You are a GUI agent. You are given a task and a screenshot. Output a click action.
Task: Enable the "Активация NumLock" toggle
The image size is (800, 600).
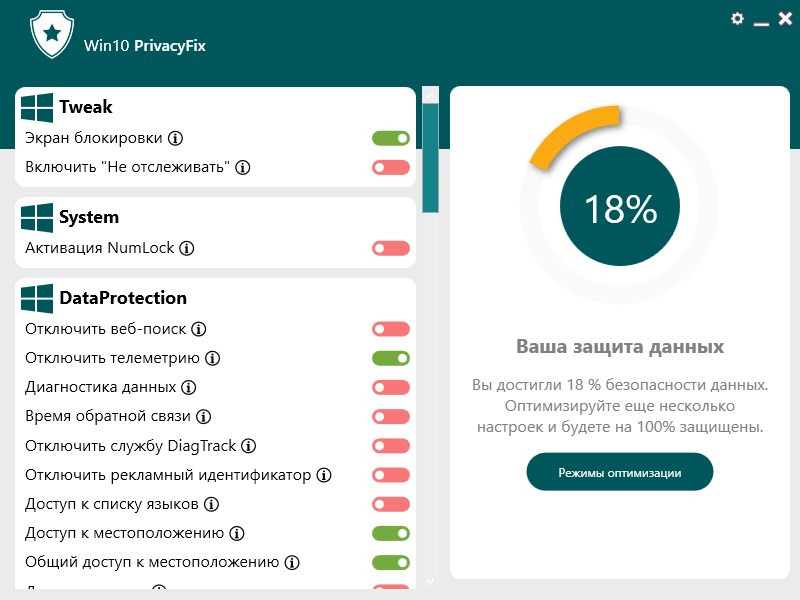tap(391, 247)
